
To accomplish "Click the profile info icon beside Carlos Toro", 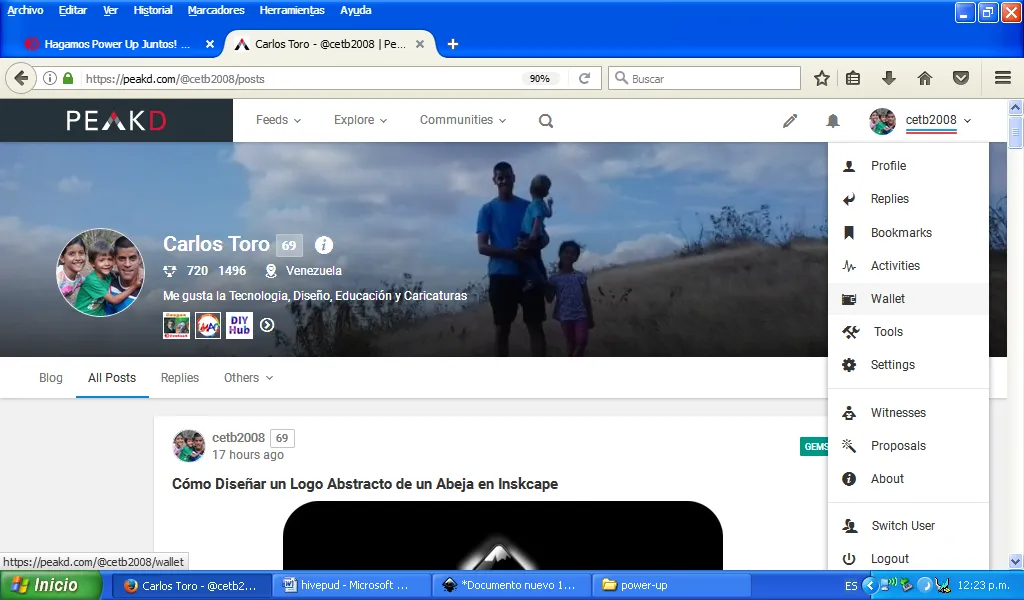I will (x=324, y=245).
